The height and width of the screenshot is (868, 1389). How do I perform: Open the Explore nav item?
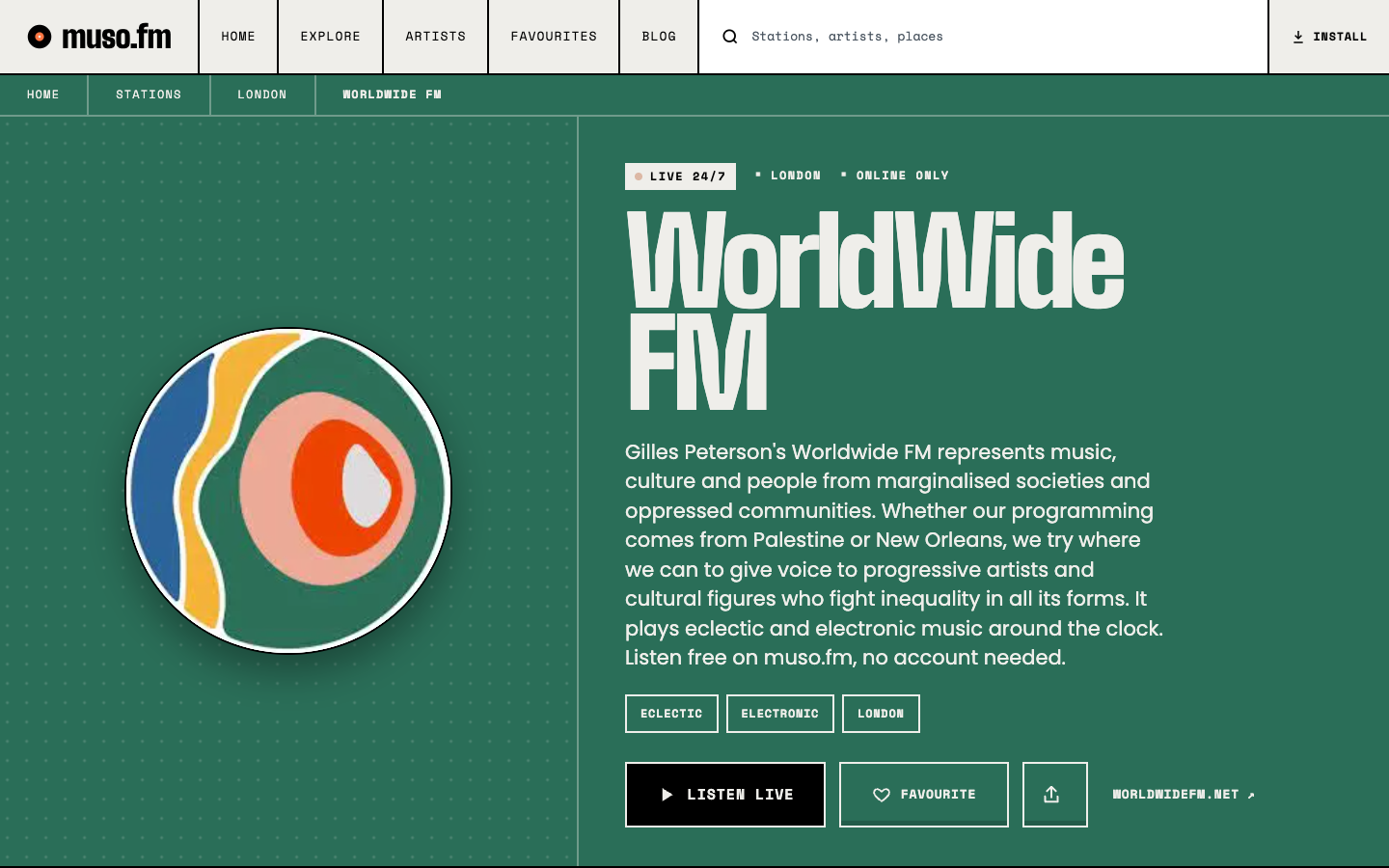[x=330, y=37]
